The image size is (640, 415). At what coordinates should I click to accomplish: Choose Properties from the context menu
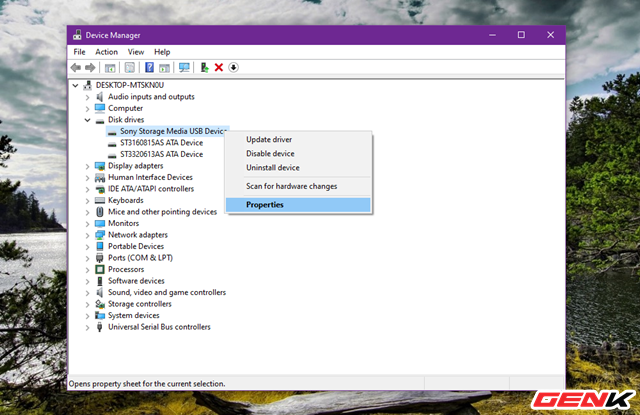pyautogui.click(x=265, y=205)
